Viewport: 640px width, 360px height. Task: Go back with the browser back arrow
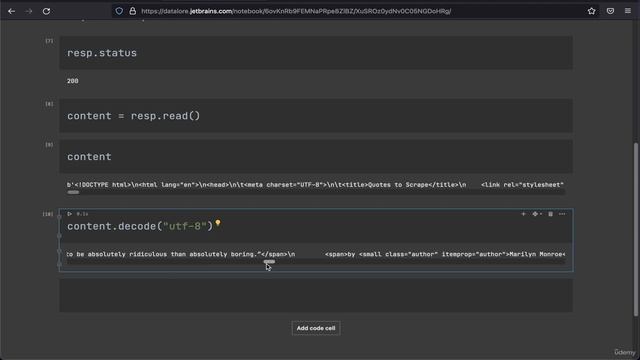click(x=11, y=11)
